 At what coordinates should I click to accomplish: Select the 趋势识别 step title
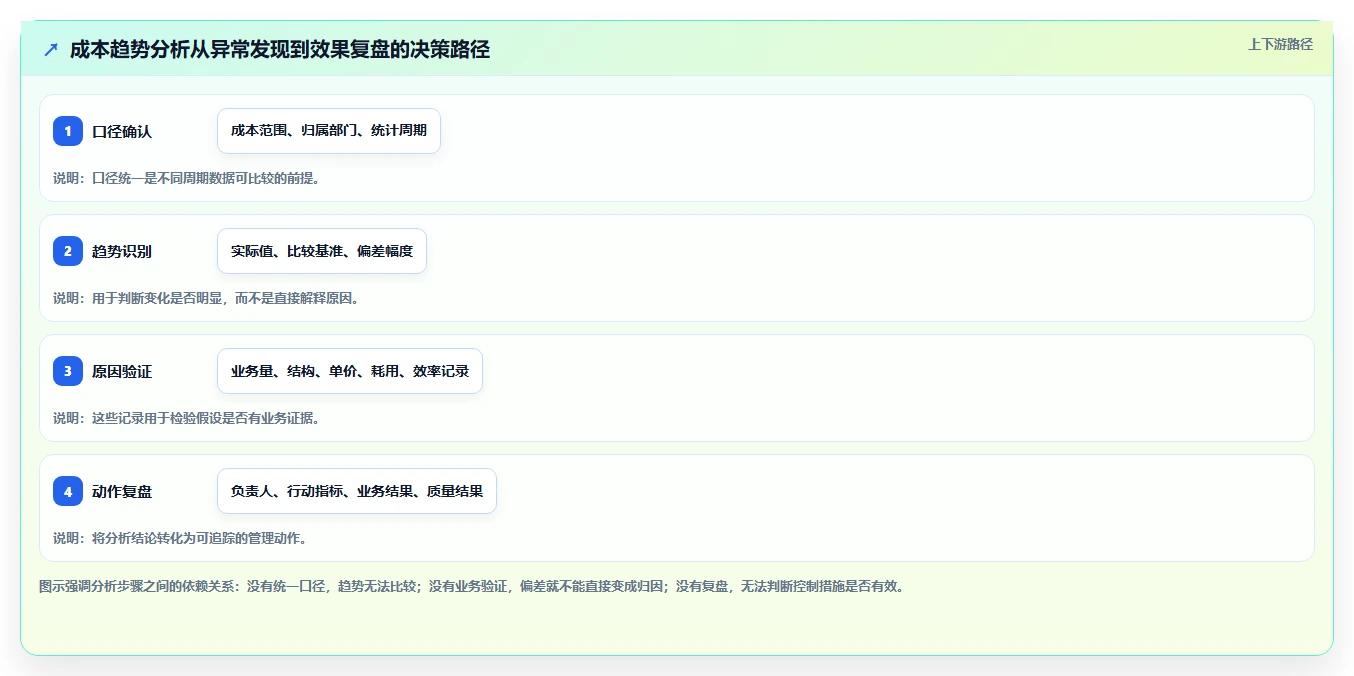[x=122, y=251]
